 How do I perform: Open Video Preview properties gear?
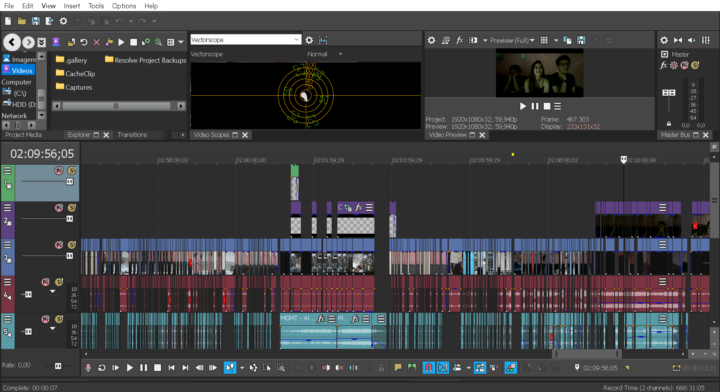[431, 40]
